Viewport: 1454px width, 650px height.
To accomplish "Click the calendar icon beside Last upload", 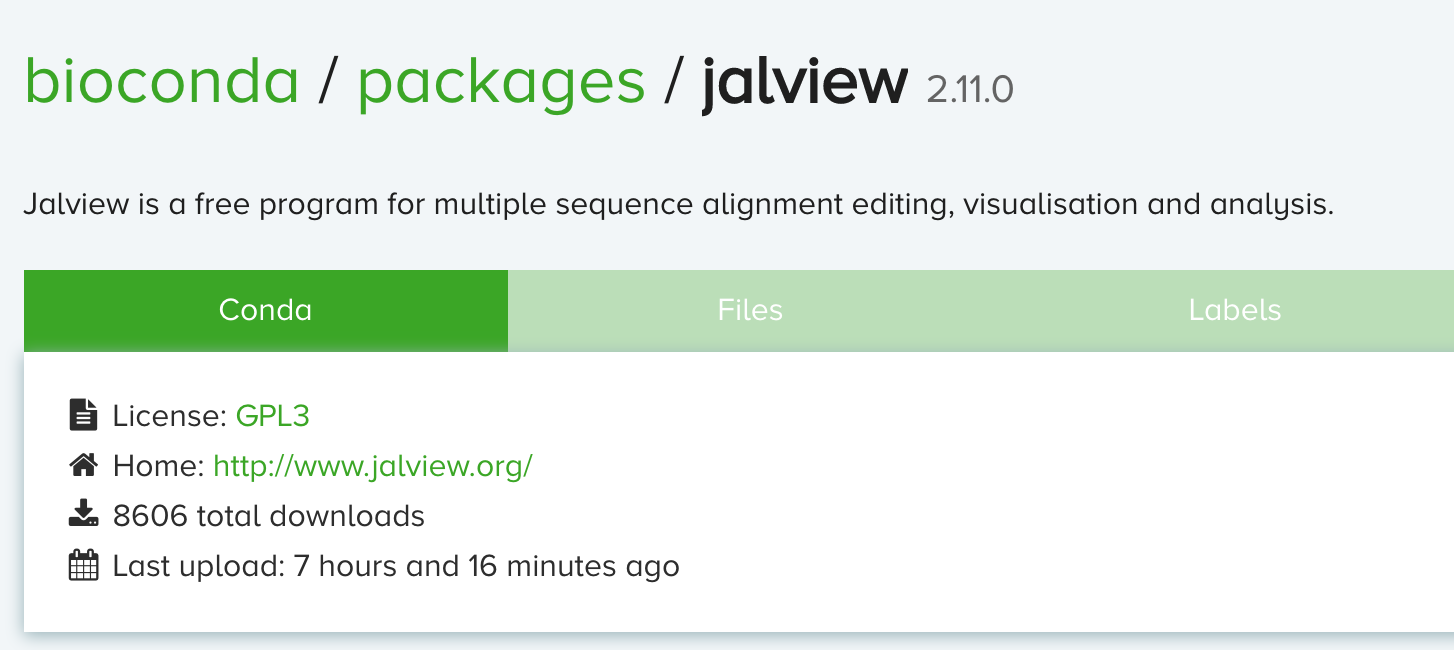I will [83, 566].
